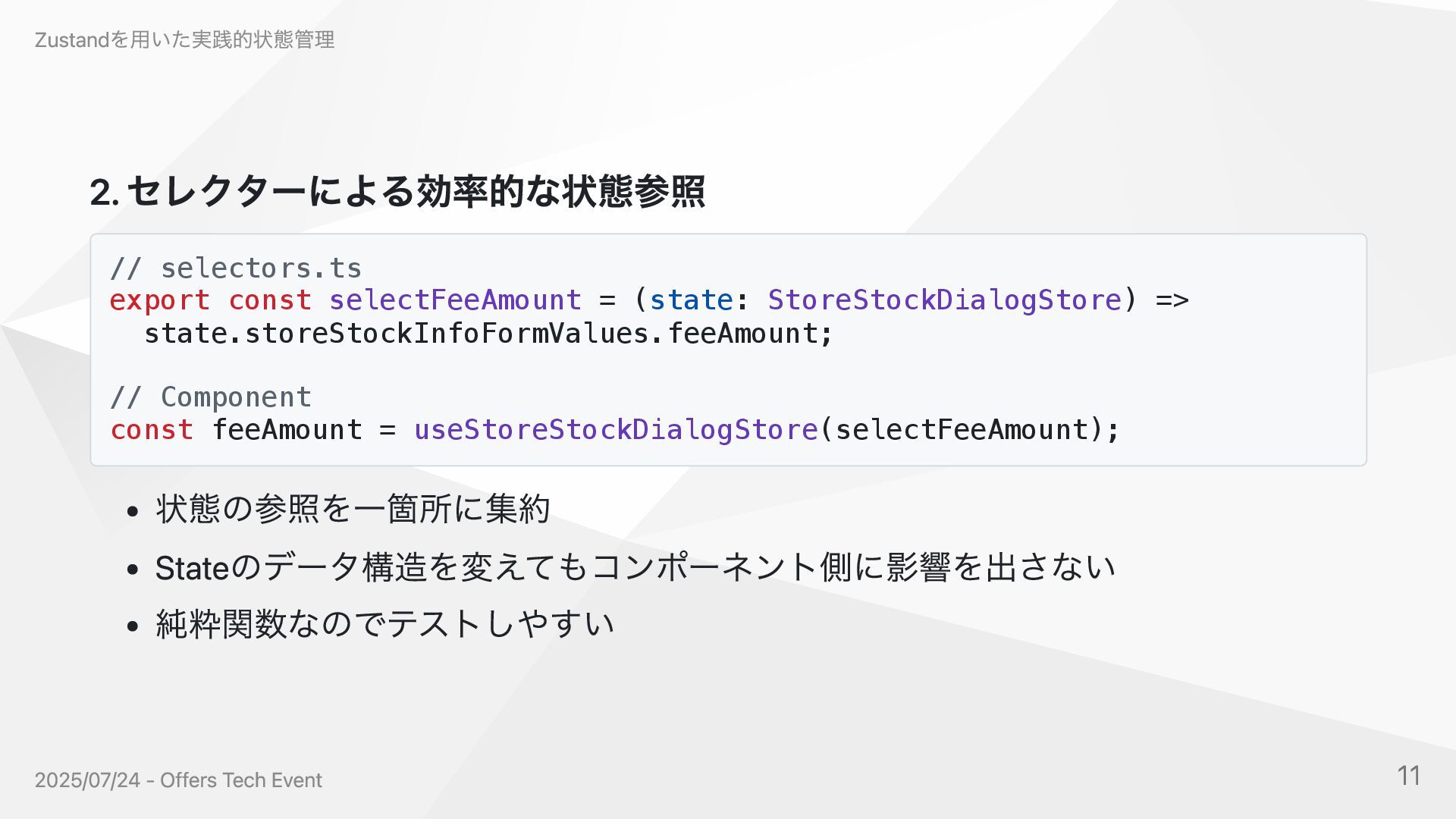Click the header text Zustandを用いた実践的状態管理
This screenshot has width=1456, height=819.
[x=184, y=39]
